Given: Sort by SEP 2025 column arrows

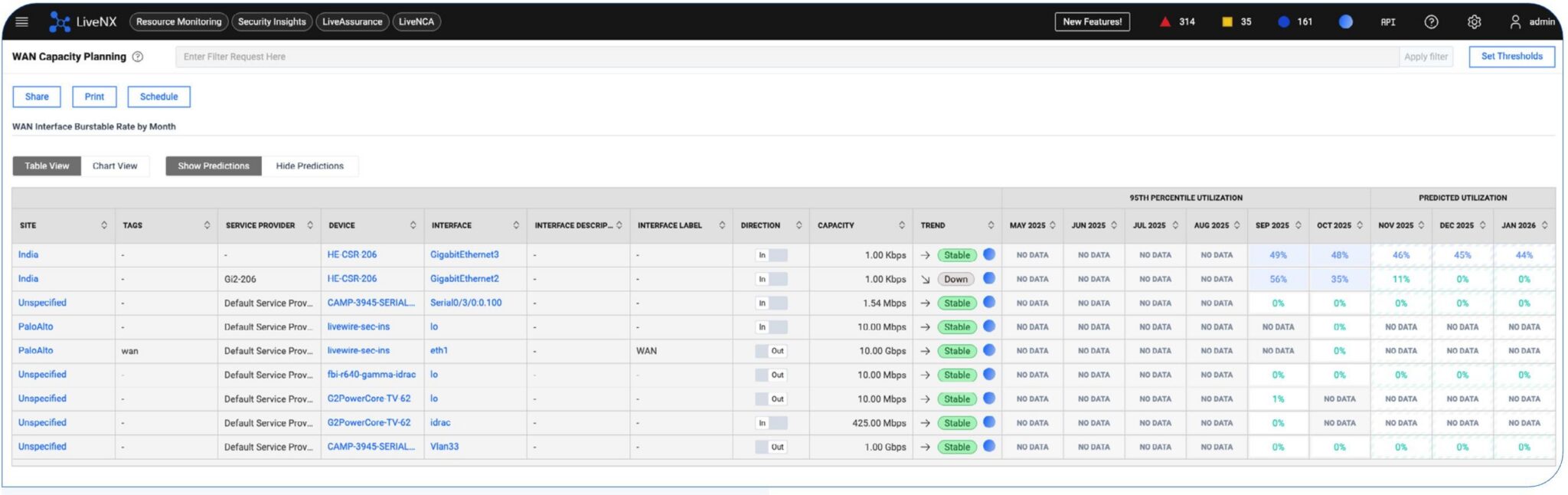Looking at the screenshot, I should pyautogui.click(x=1298, y=225).
